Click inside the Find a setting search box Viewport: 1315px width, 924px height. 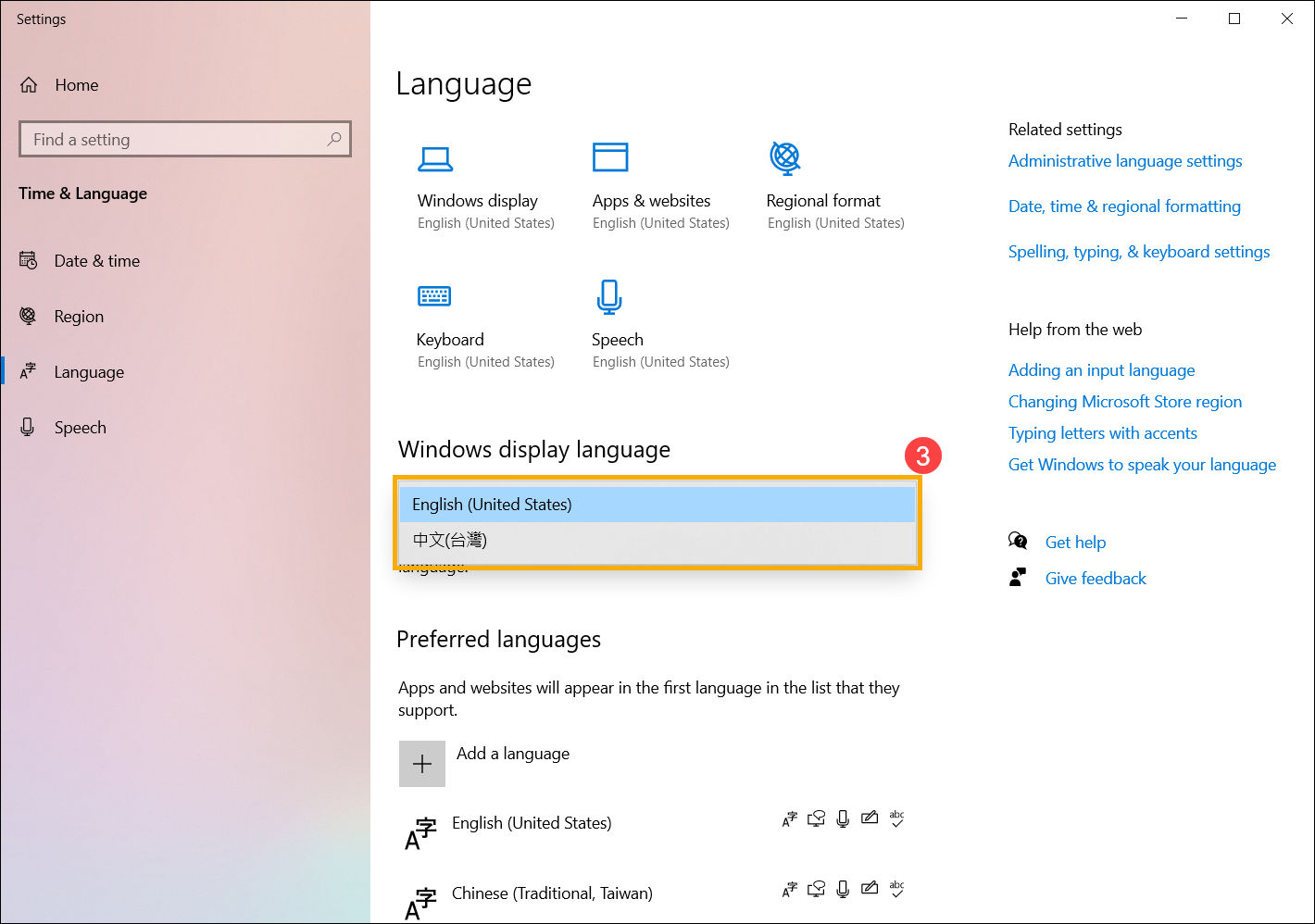tap(184, 139)
